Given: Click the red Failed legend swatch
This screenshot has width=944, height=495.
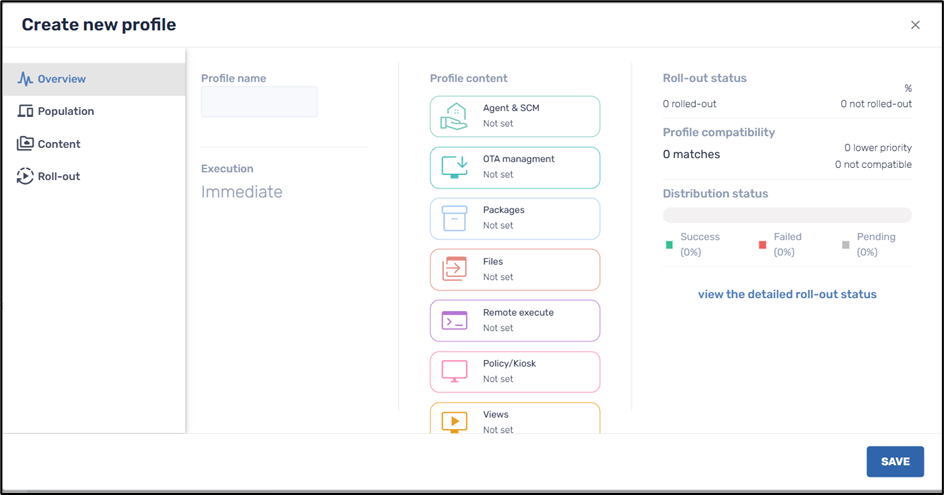Looking at the screenshot, I should point(762,244).
